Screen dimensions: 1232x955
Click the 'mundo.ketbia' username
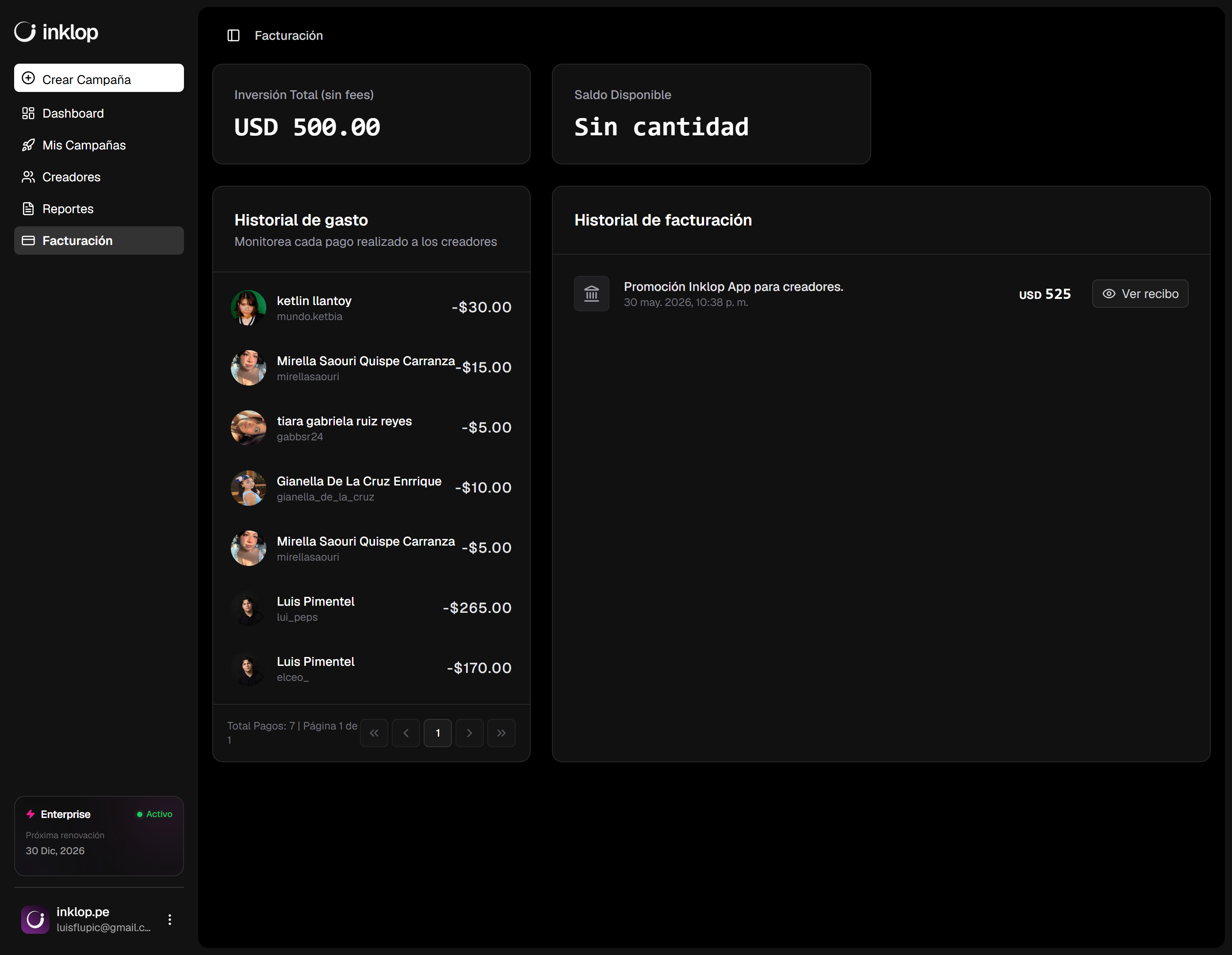coord(310,317)
